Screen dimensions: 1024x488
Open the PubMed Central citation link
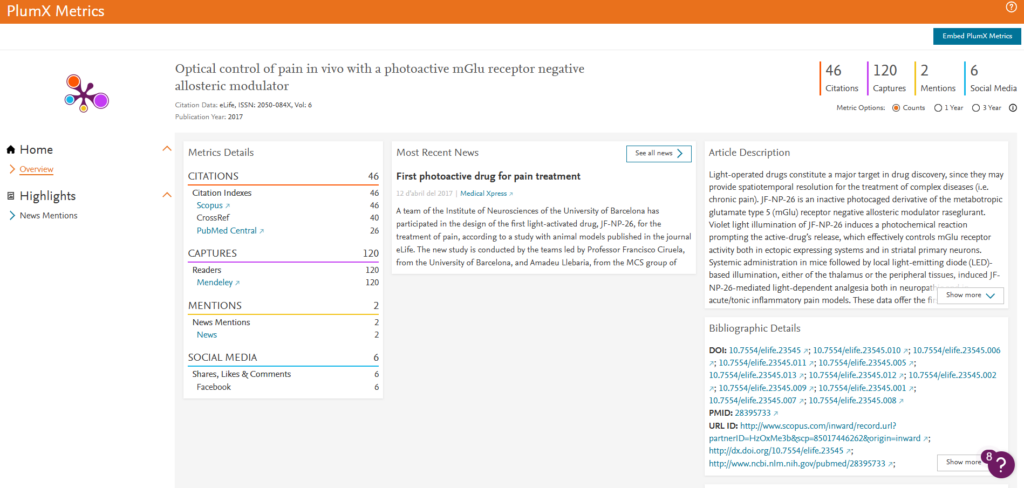click(x=226, y=231)
